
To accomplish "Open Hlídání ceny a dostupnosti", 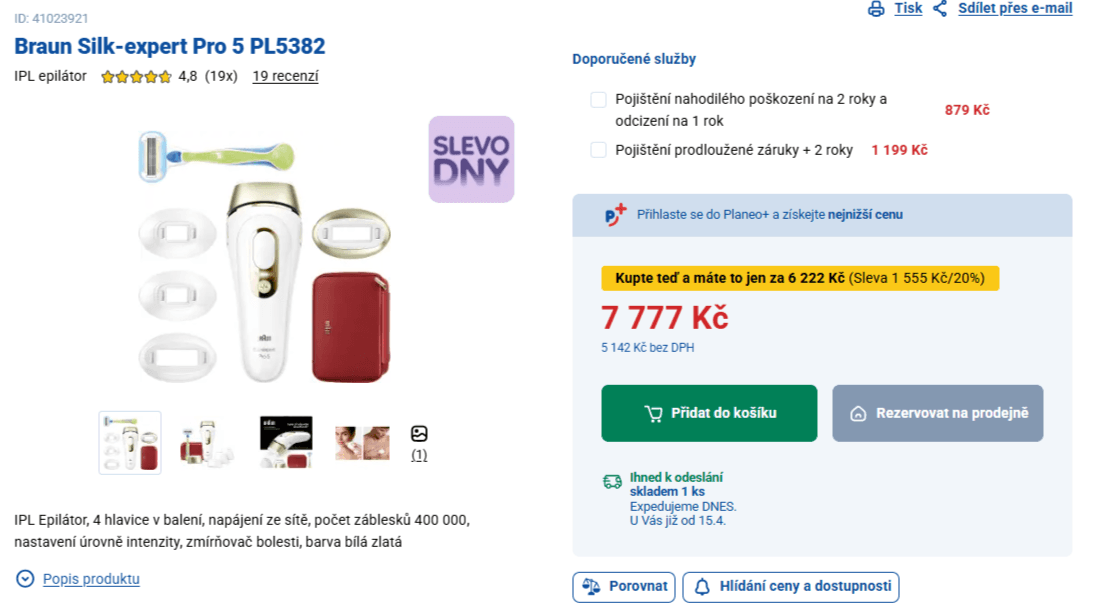I will 791,587.
